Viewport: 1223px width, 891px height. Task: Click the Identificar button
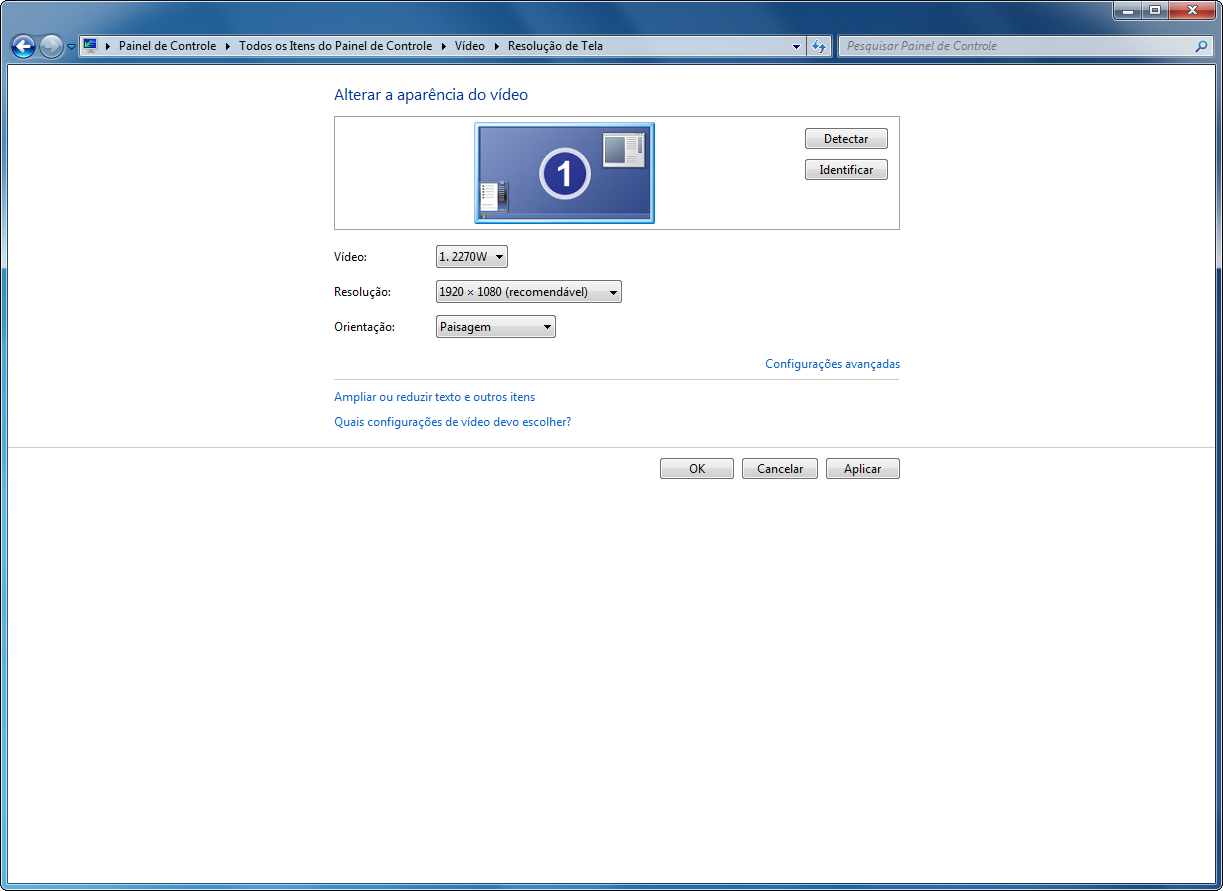[x=846, y=170]
